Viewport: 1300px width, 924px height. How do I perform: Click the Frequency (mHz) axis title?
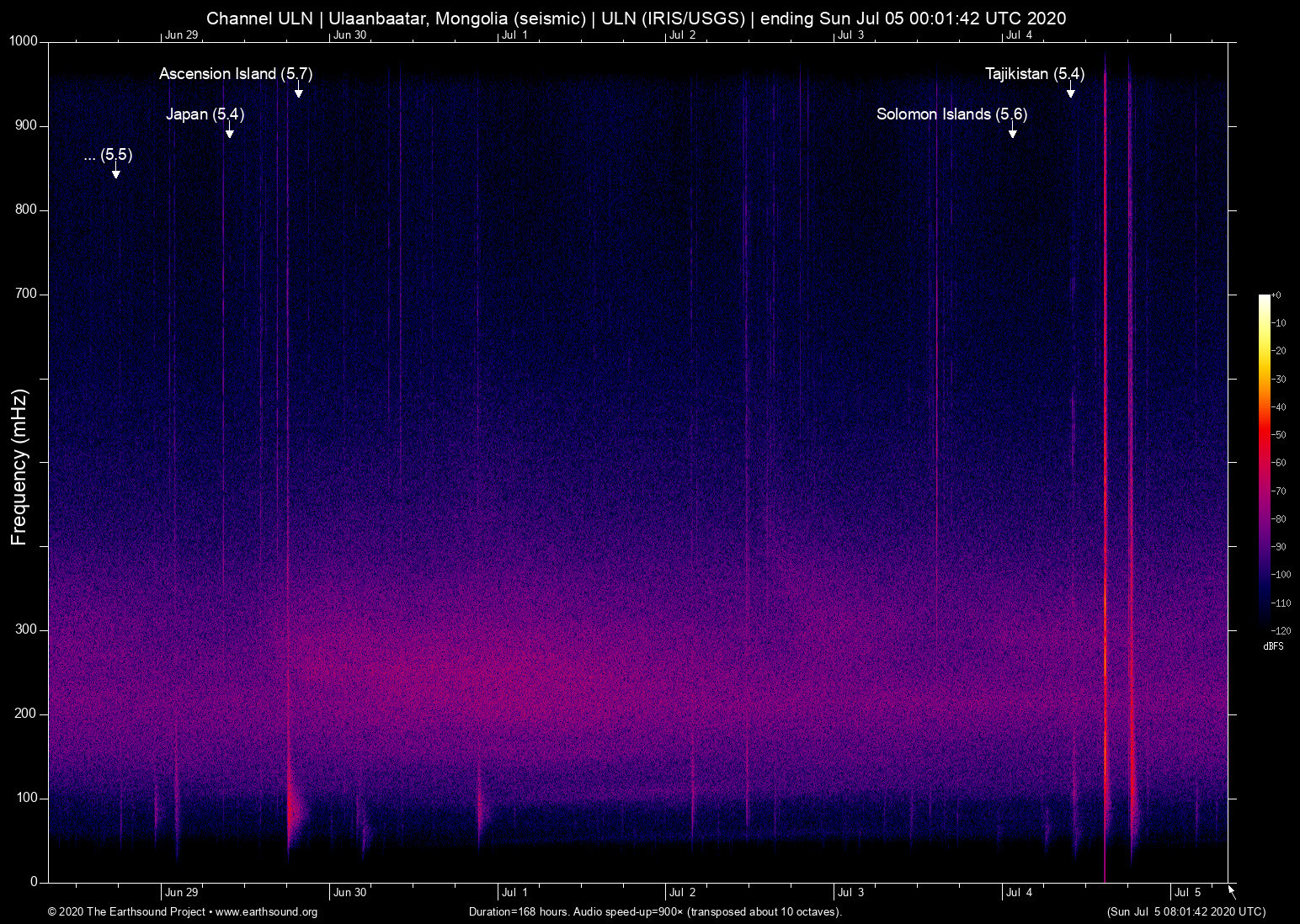(x=19, y=461)
